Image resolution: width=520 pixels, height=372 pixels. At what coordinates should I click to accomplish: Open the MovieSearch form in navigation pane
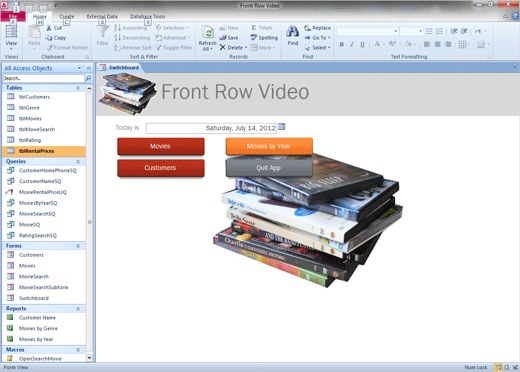pyautogui.click(x=34, y=277)
